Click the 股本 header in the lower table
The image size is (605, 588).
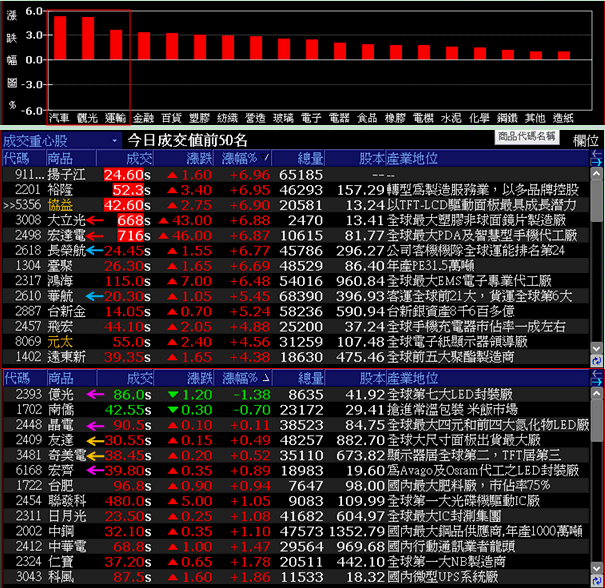(355, 378)
